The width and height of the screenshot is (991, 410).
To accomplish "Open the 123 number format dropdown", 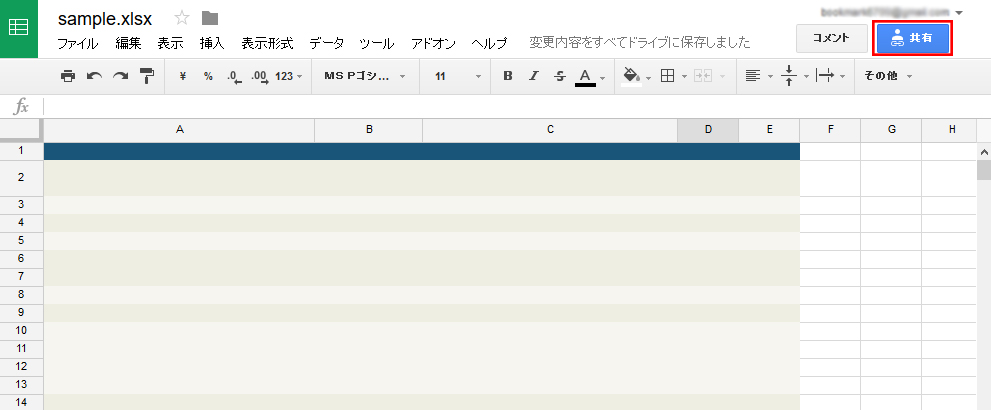I will 289,76.
